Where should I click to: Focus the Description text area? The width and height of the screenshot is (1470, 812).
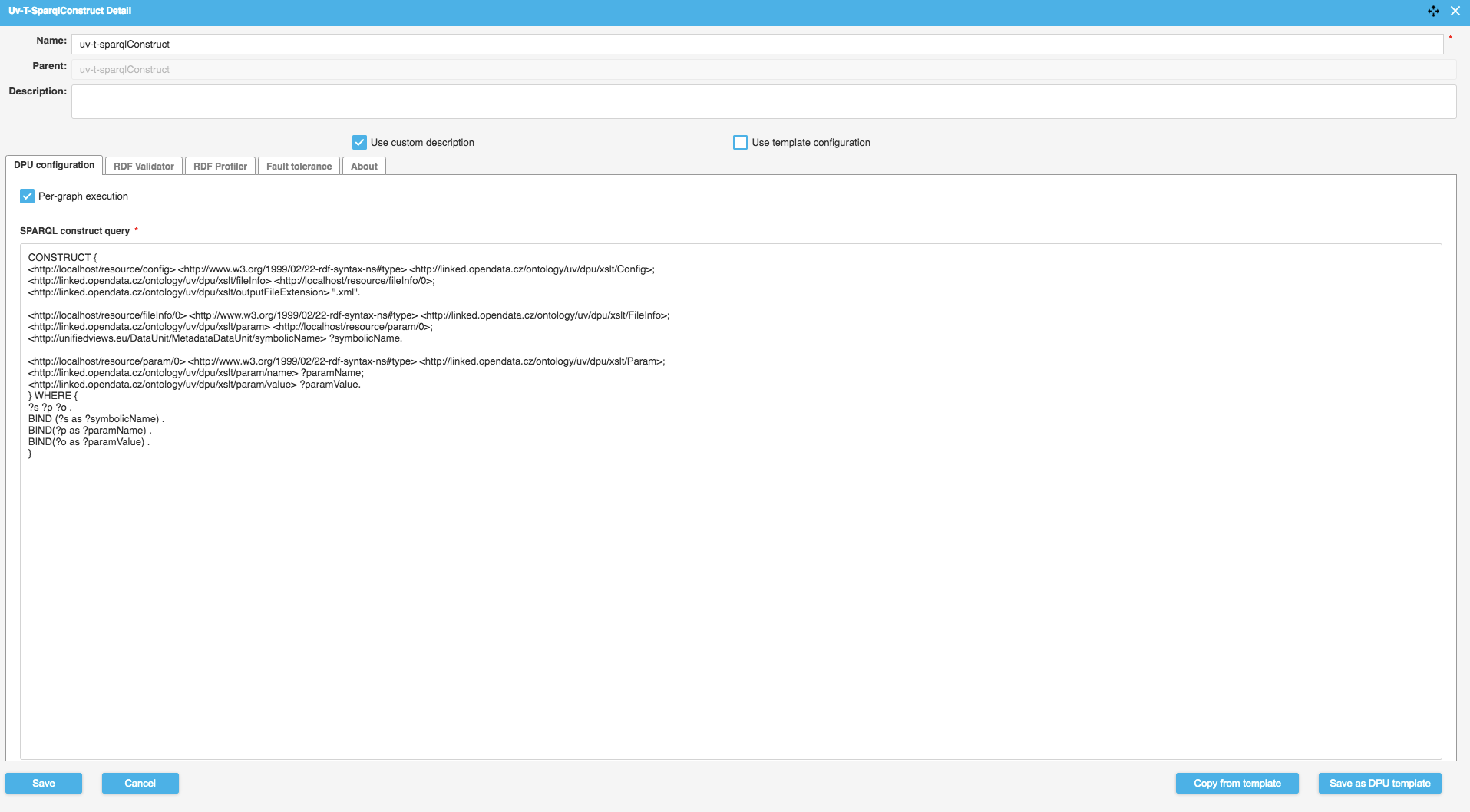pyautogui.click(x=763, y=101)
